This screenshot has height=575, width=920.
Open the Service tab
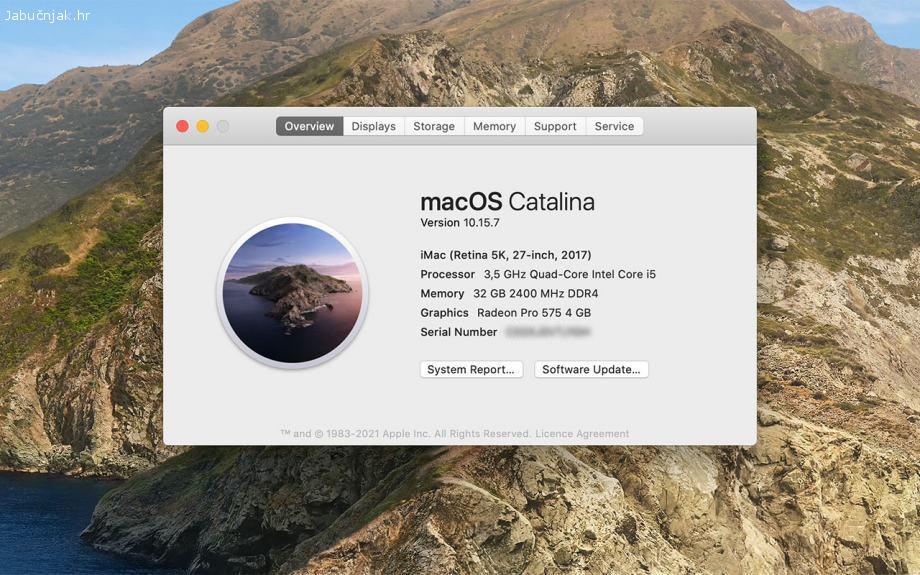(614, 126)
